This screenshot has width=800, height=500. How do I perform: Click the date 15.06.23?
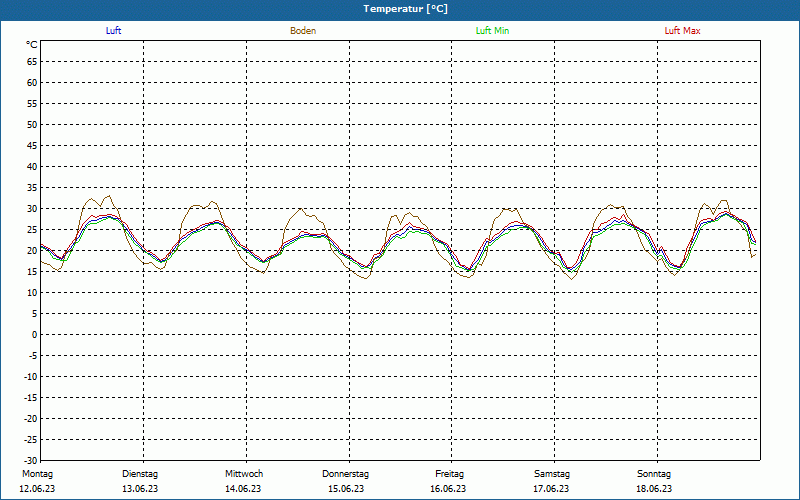click(346, 489)
